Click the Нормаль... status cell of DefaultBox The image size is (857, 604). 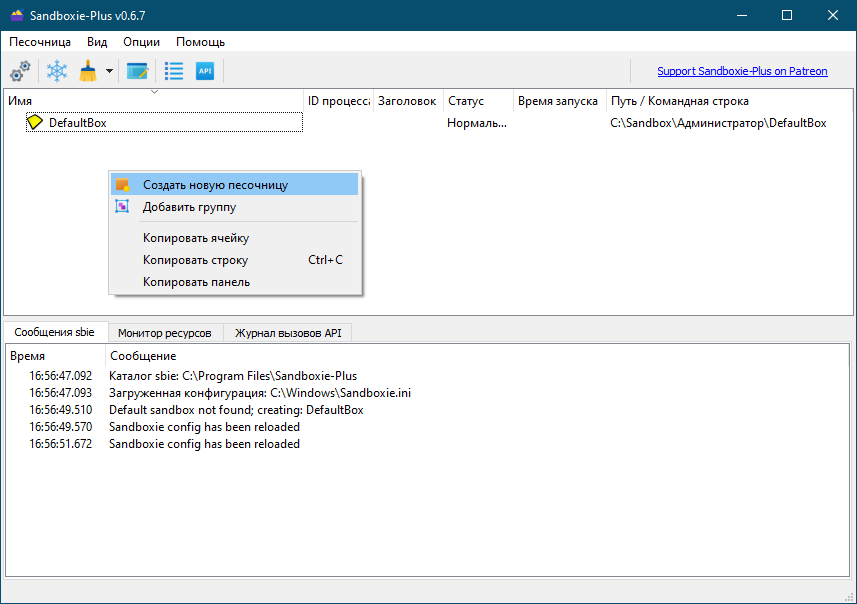coord(477,123)
